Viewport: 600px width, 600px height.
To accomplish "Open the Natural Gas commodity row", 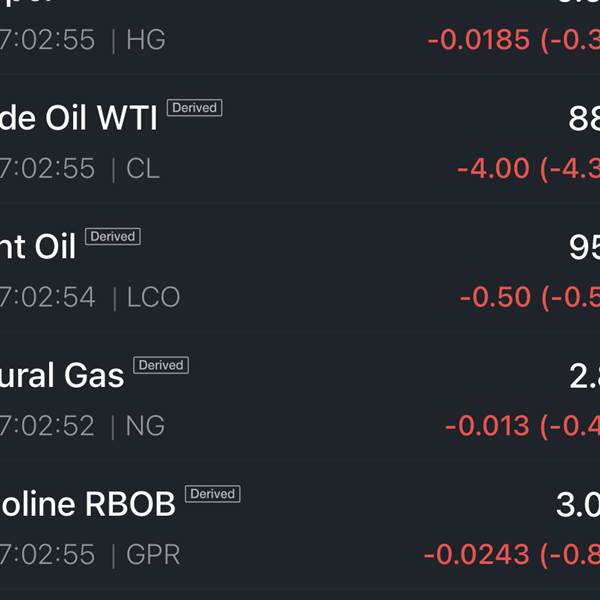I will [x=62, y=375].
